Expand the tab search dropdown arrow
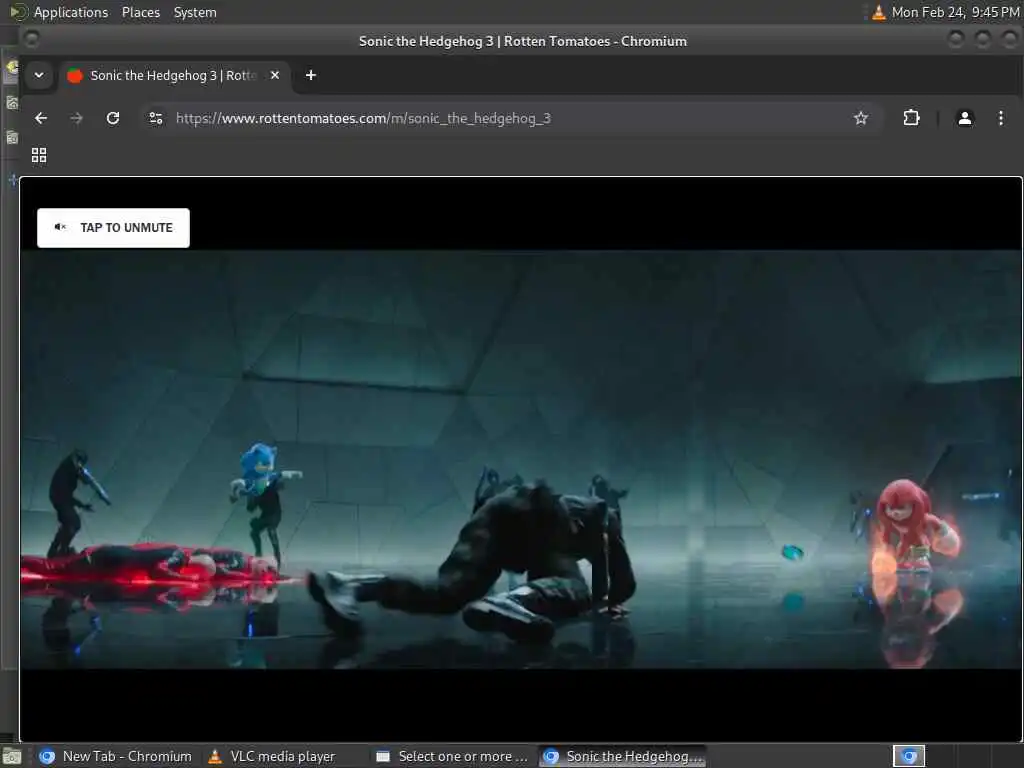 point(39,75)
